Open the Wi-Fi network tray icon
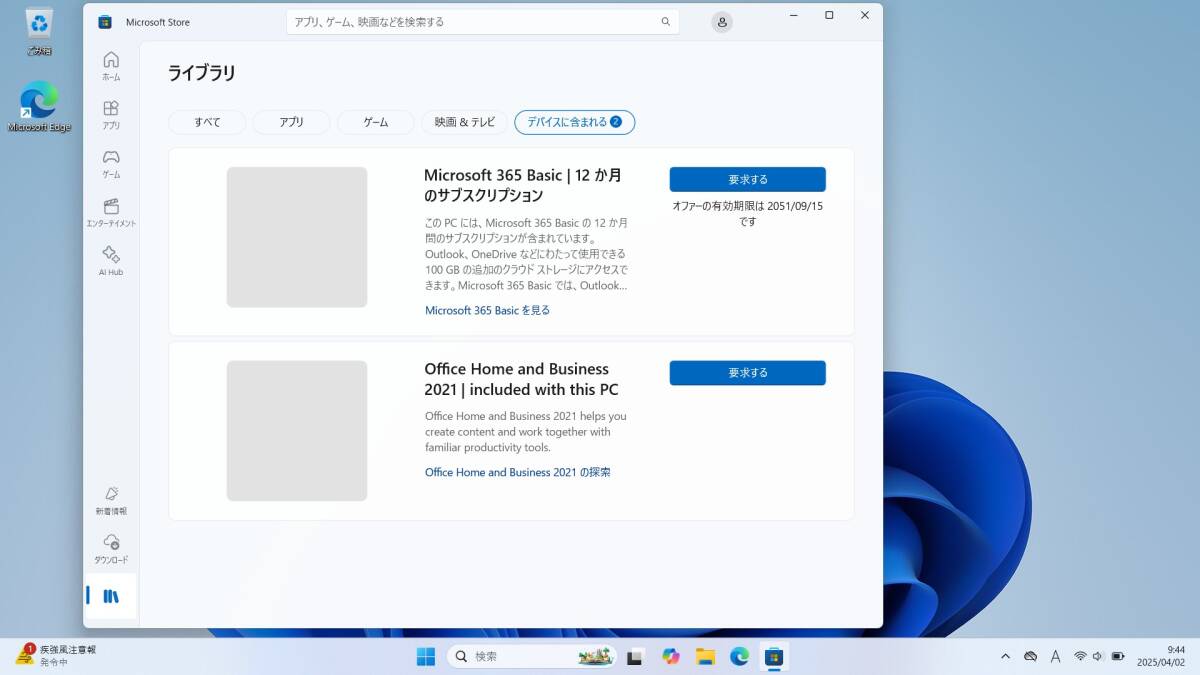Image resolution: width=1200 pixels, height=675 pixels. coord(1080,656)
